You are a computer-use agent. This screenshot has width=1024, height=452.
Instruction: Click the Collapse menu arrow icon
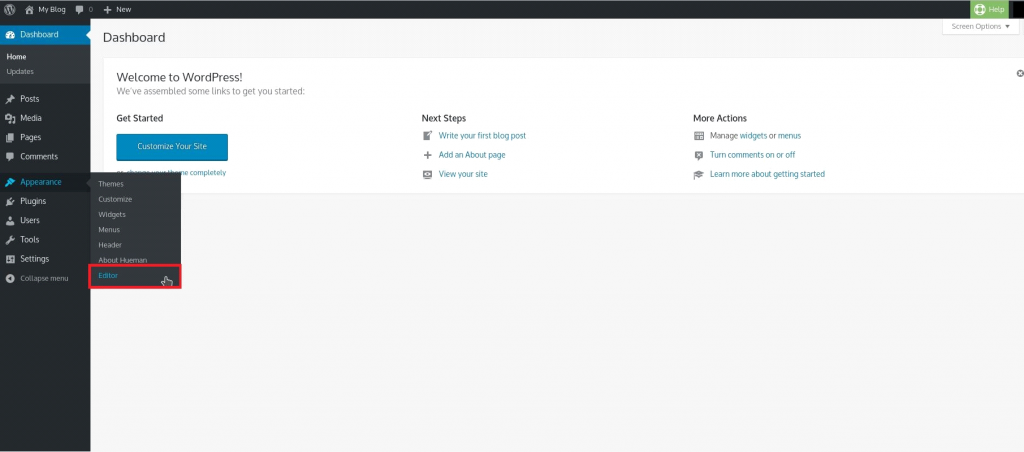(x=10, y=278)
